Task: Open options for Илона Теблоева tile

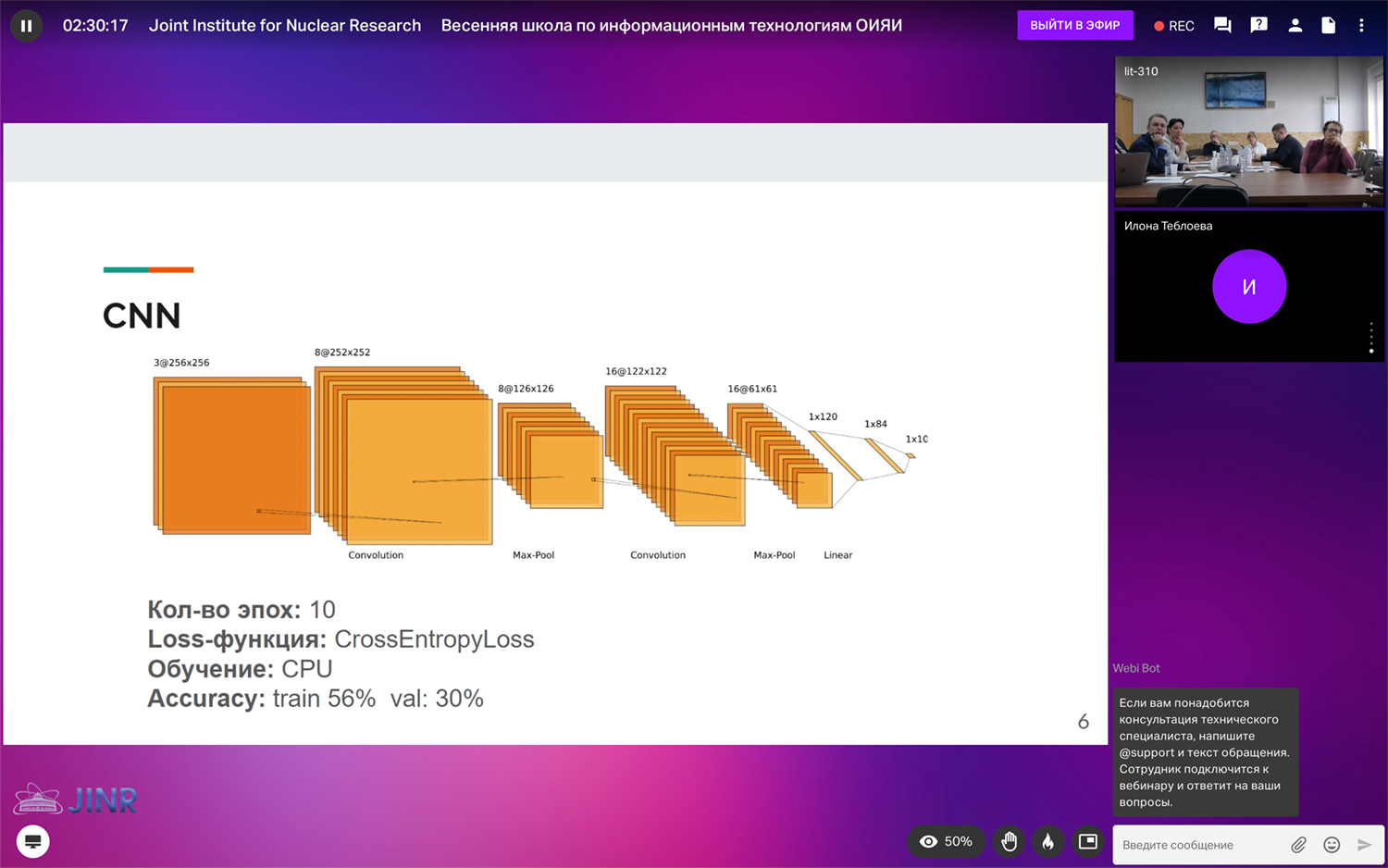Action: pos(1370,338)
